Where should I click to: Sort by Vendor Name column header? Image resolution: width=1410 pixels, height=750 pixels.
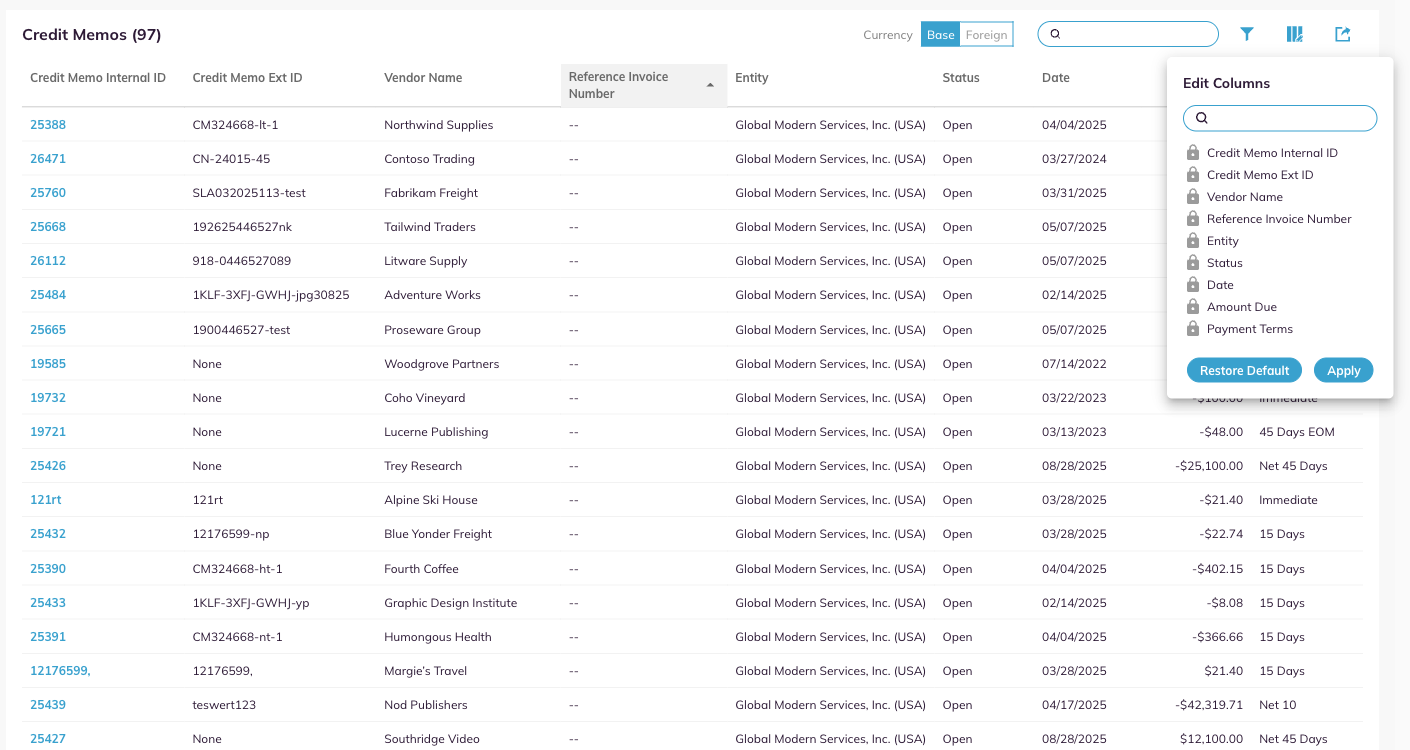423,78
